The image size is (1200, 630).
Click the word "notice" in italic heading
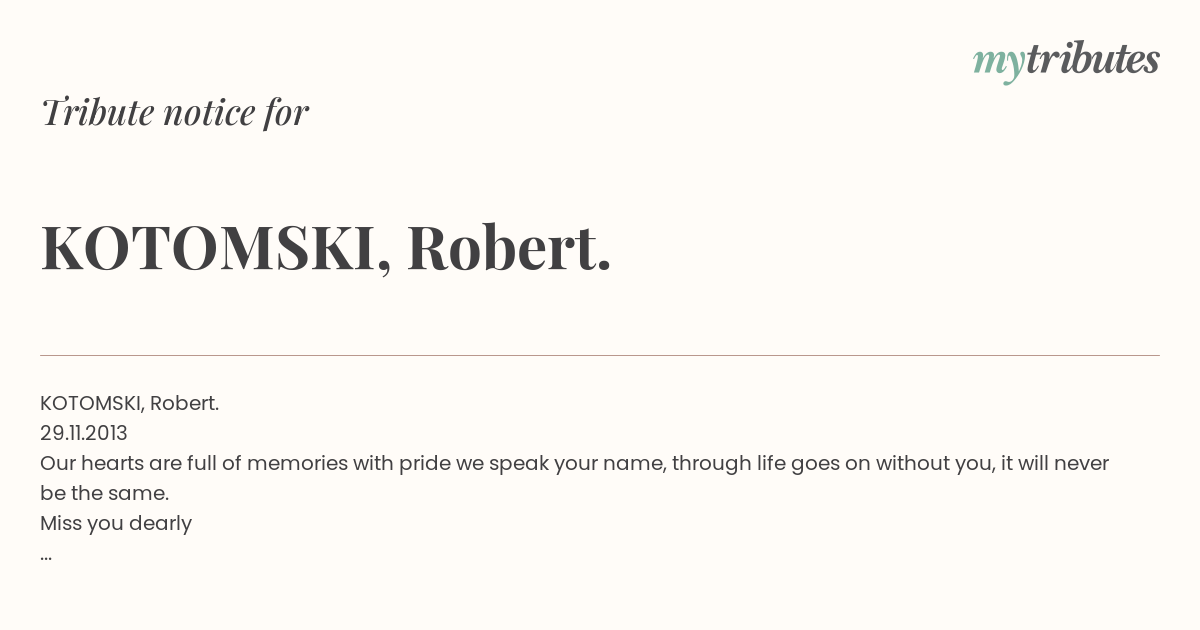tap(209, 113)
